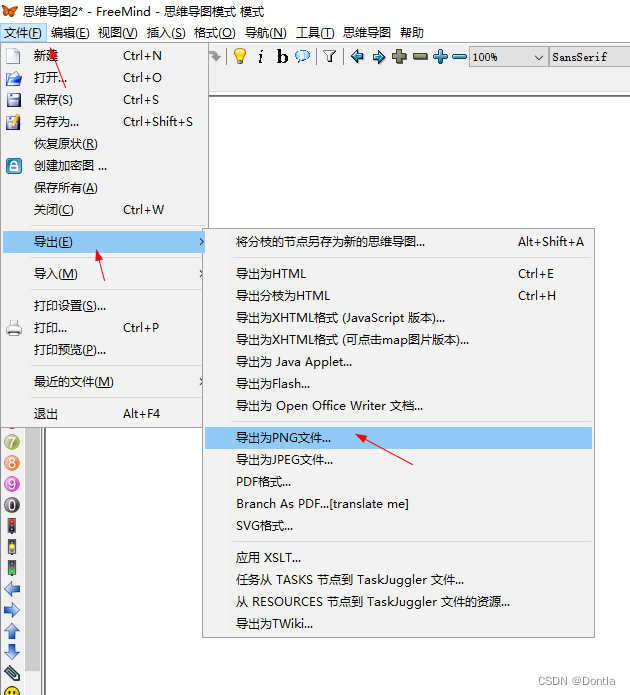Click the redo arrow toolbar icon
This screenshot has height=695, width=630.
pyautogui.click(x=215, y=57)
